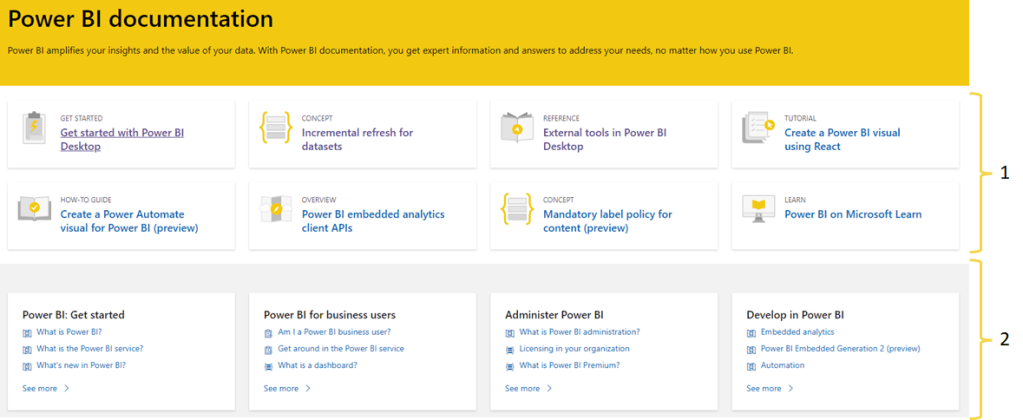Expand See more under Develop in Power BI
Image resolution: width=1023 pixels, height=420 pixels.
click(x=770, y=388)
